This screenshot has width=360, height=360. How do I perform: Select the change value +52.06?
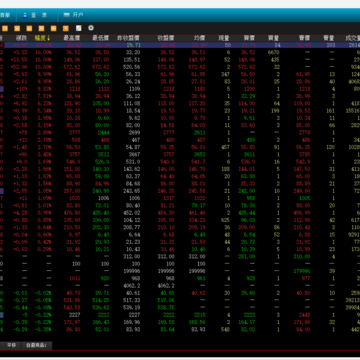(19, 67)
